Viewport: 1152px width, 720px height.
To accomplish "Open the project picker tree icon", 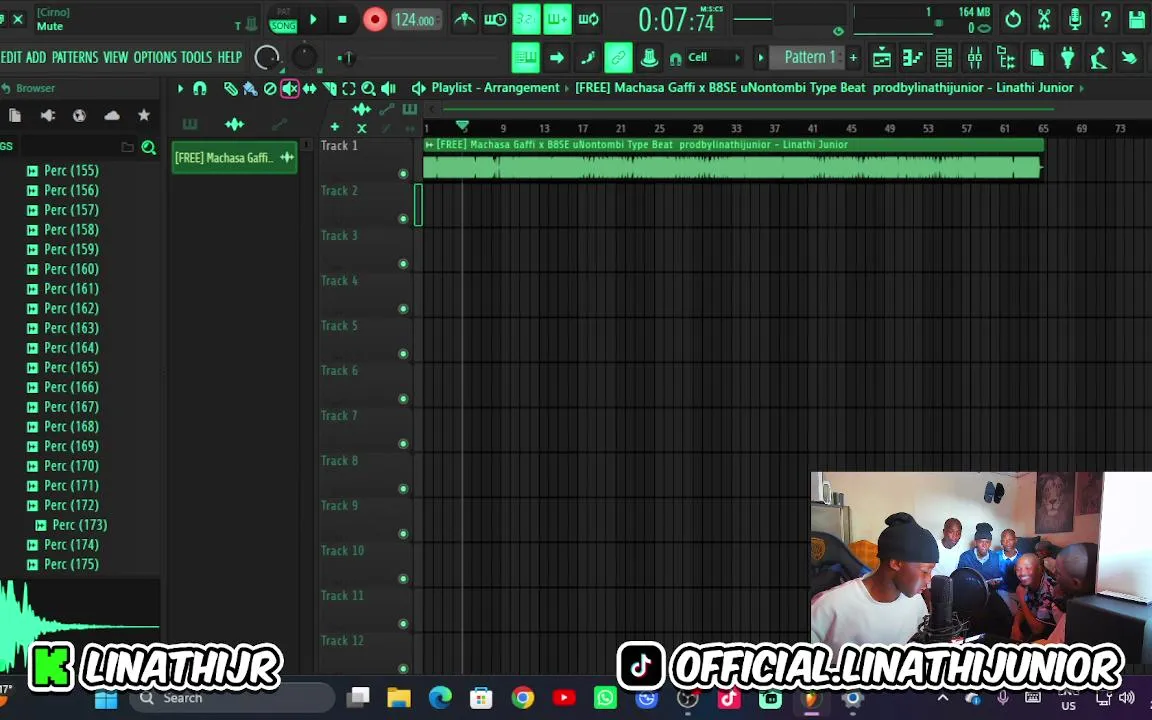I will (x=1006, y=57).
